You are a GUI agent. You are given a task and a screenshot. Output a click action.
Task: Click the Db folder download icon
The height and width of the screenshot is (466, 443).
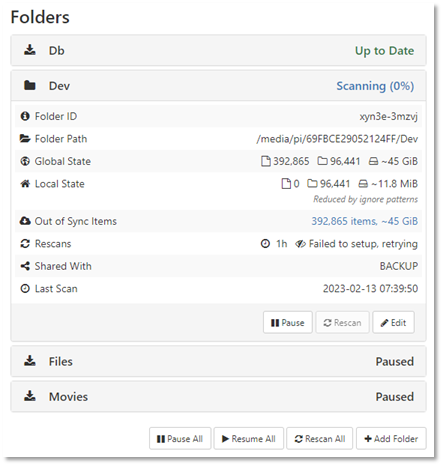click(30, 50)
